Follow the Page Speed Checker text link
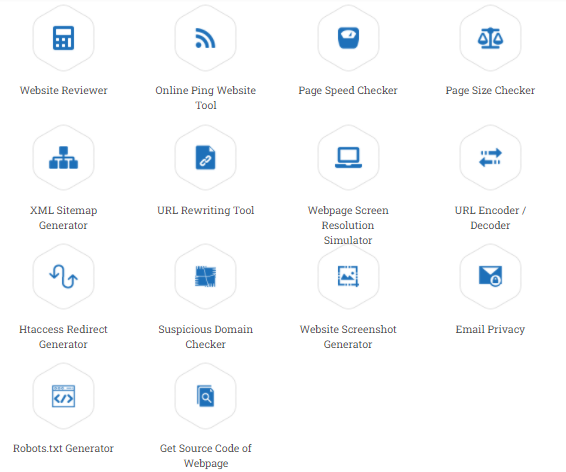 tap(348, 90)
